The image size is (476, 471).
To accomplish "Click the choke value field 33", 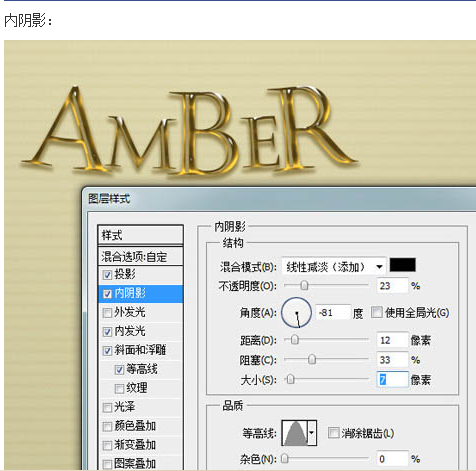I will point(392,360).
